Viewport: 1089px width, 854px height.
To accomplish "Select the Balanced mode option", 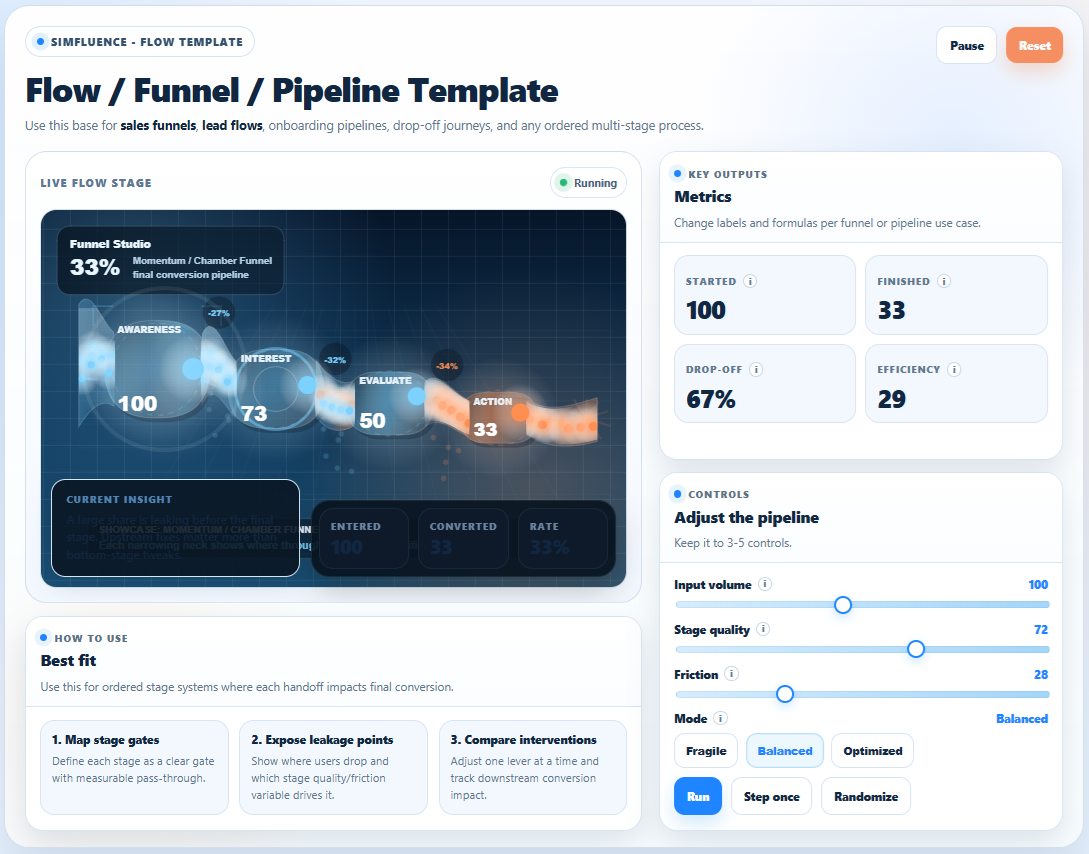I will 784,751.
